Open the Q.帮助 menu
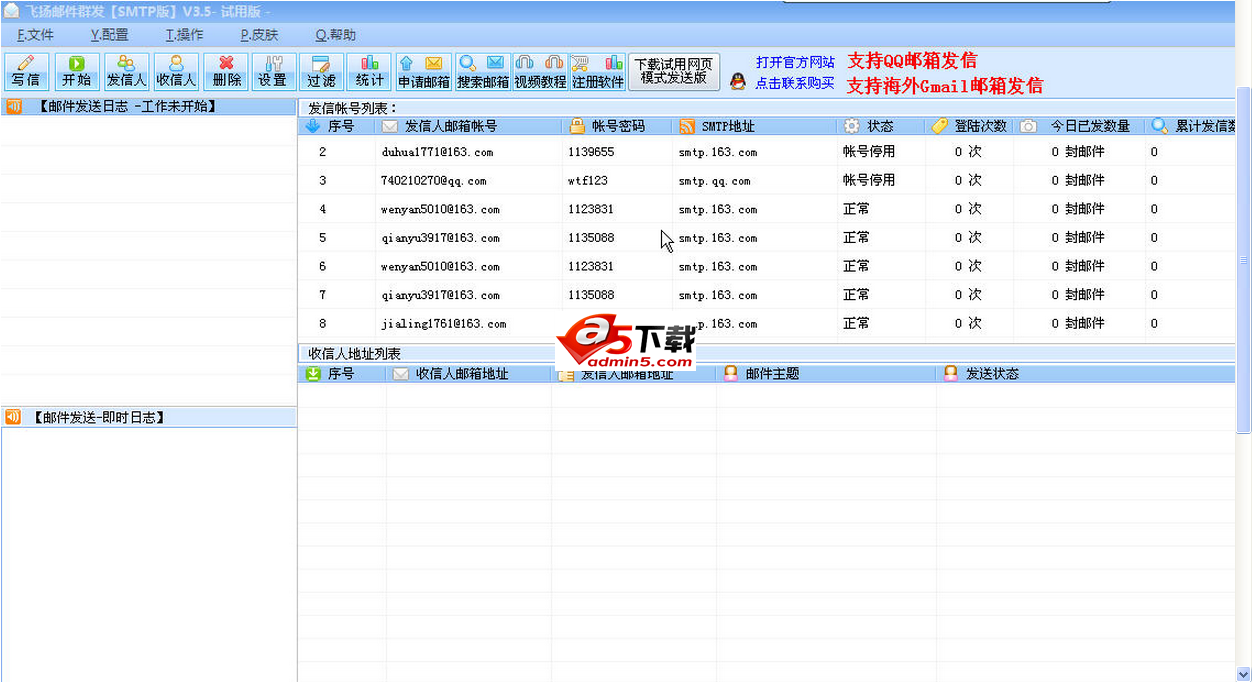The image size is (1252, 682). click(x=335, y=35)
